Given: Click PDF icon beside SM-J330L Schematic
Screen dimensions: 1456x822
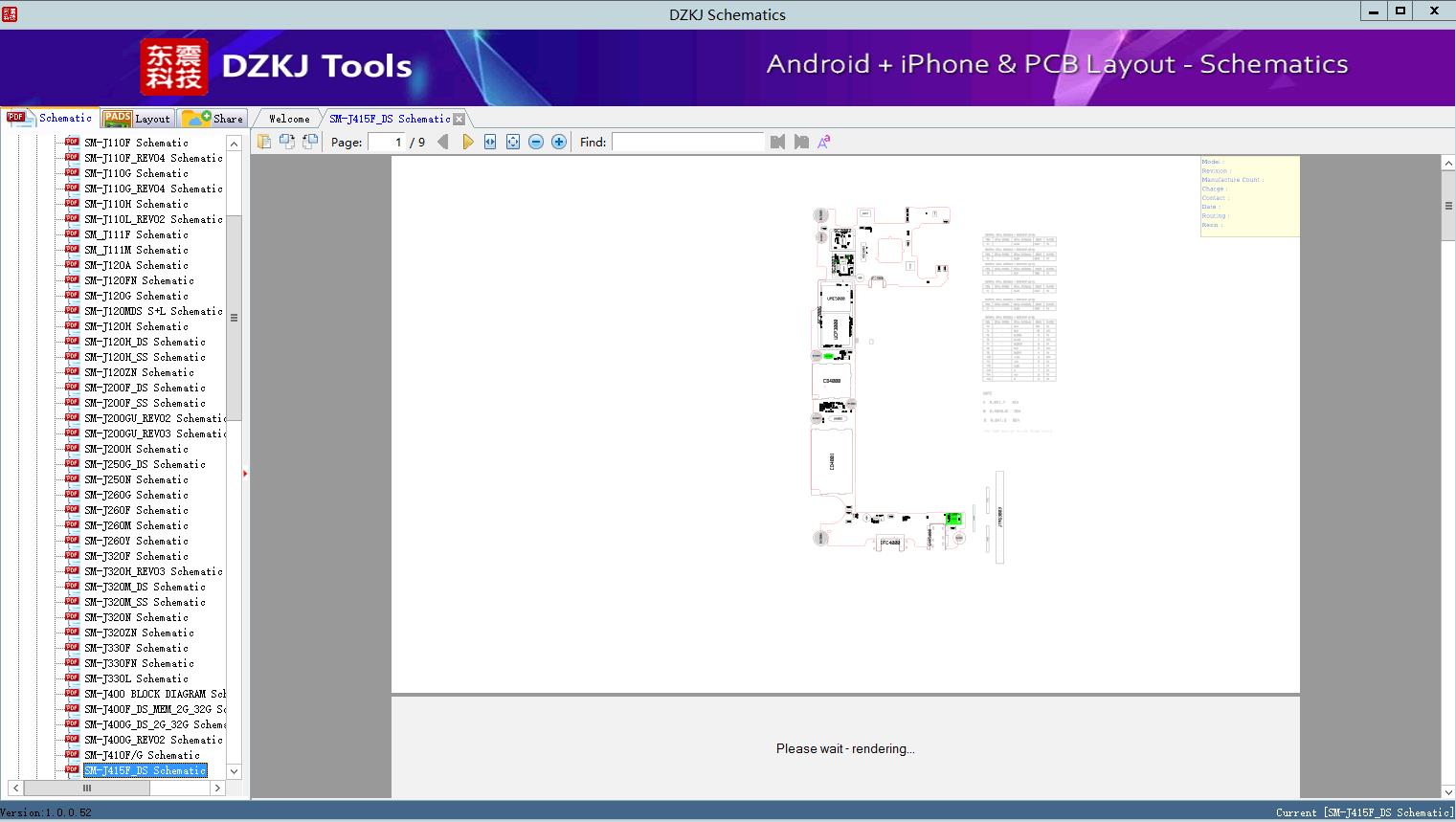Looking at the screenshot, I should tap(72, 678).
